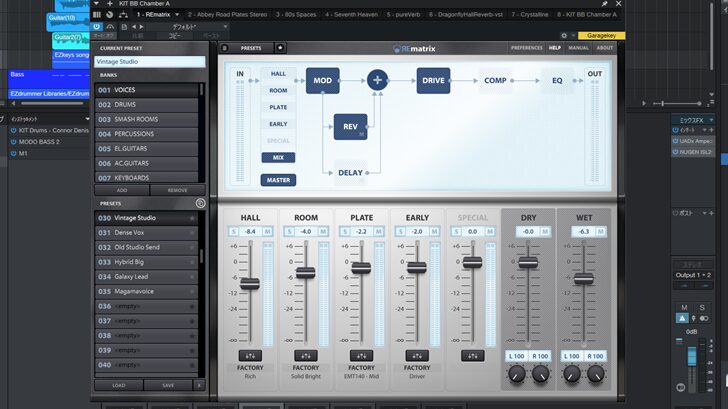Click the preset file page icon
Screen dimensions: 728x409
click(124, 27)
